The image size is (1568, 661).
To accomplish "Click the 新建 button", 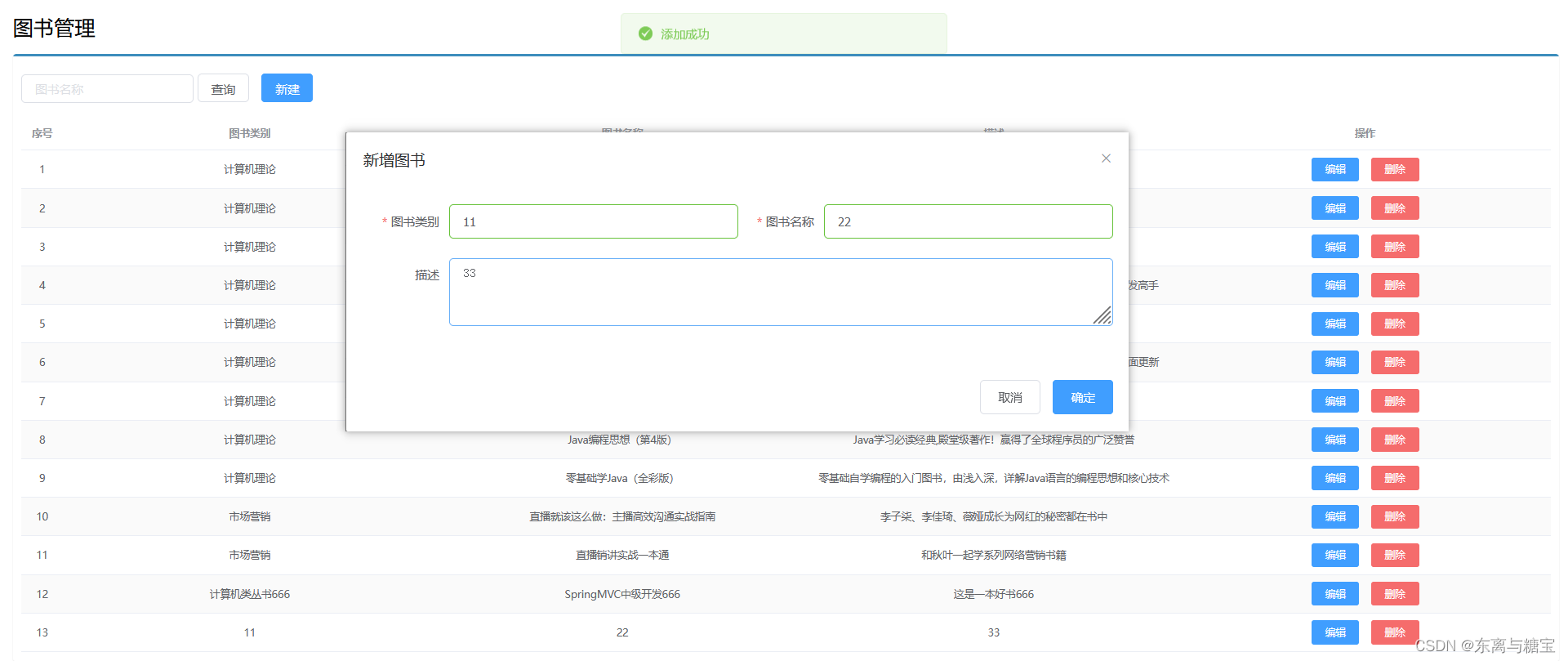I will pos(287,88).
